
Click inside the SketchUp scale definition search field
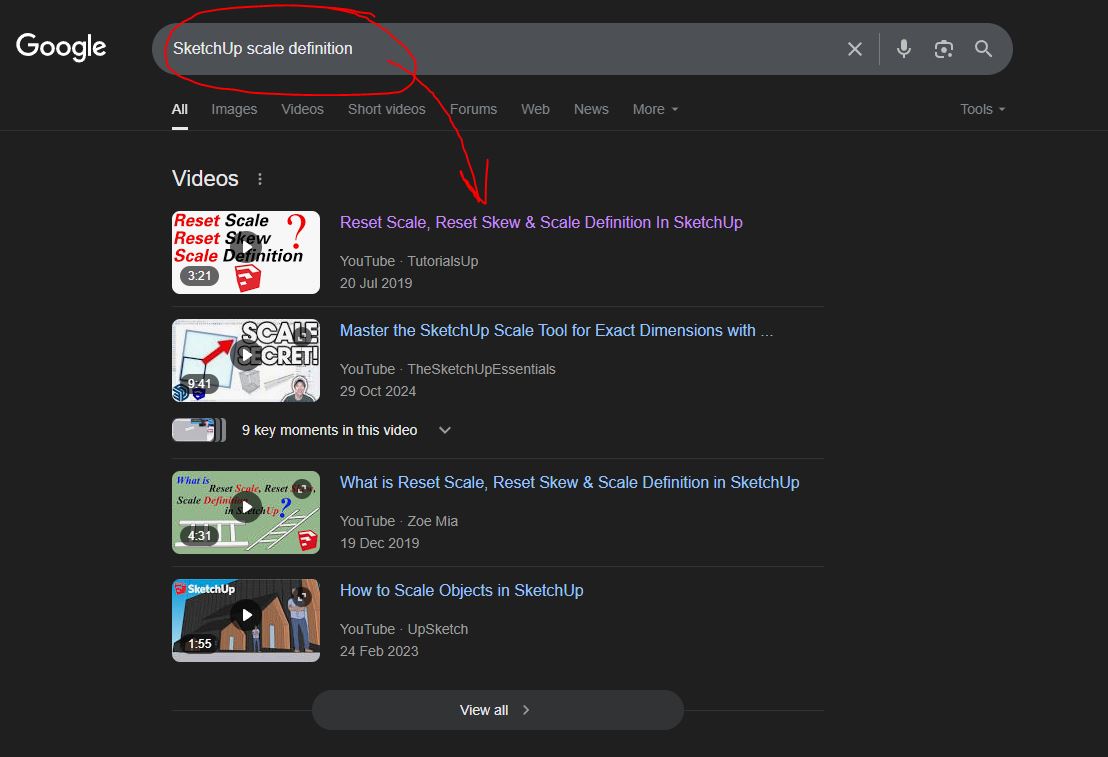coord(495,49)
